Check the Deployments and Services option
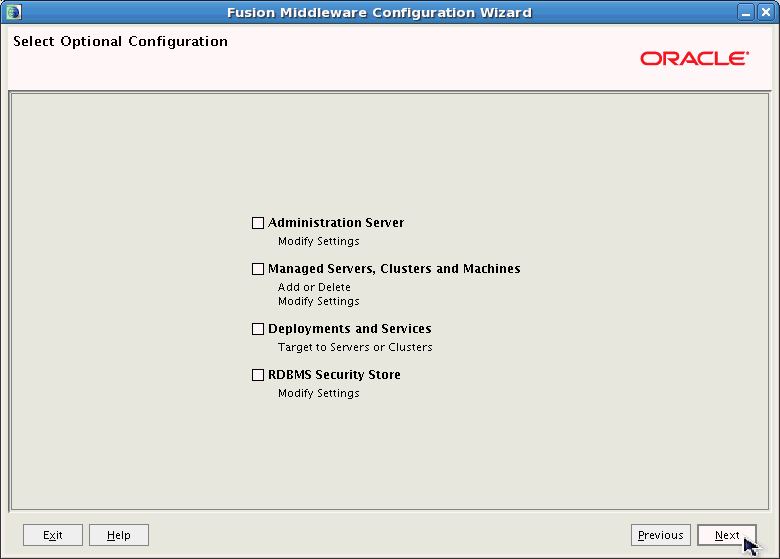Image resolution: width=780 pixels, height=559 pixels. (258, 329)
